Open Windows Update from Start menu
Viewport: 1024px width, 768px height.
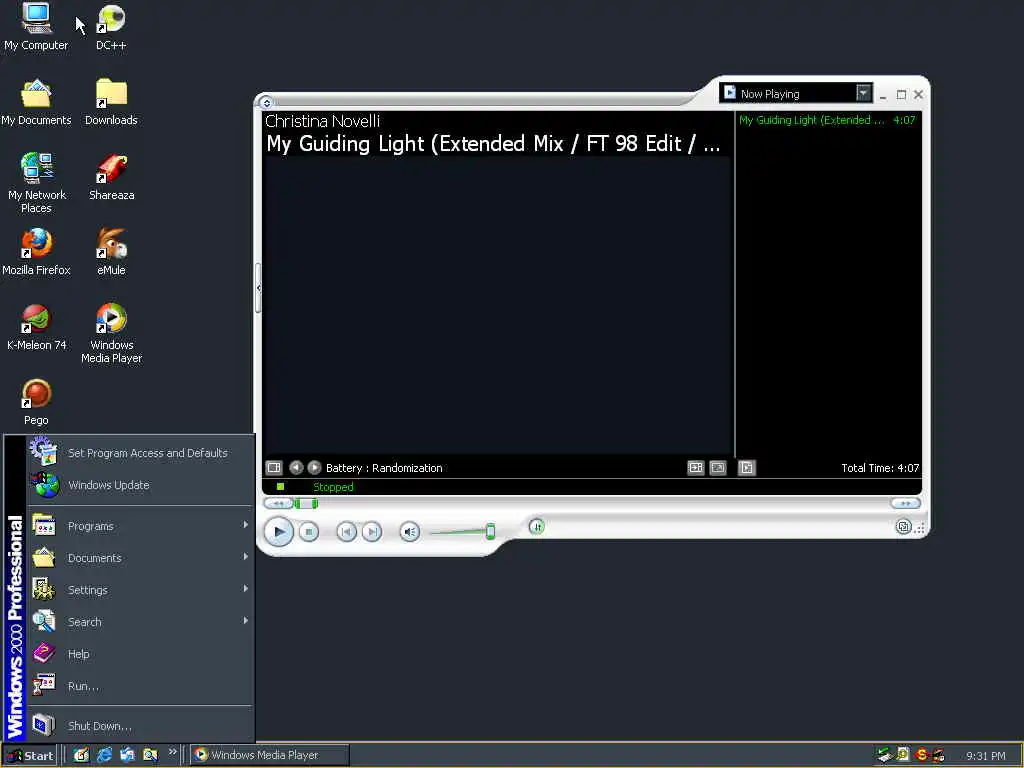point(140,485)
